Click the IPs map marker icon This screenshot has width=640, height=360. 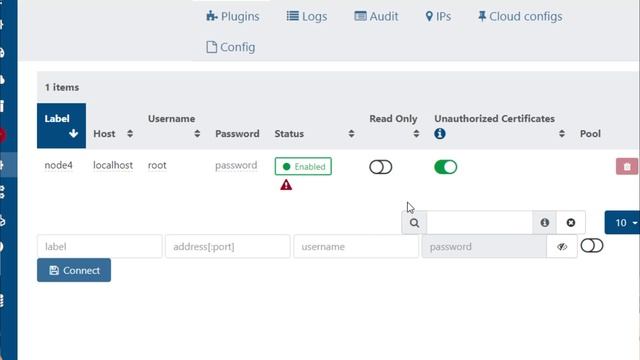tap(429, 16)
